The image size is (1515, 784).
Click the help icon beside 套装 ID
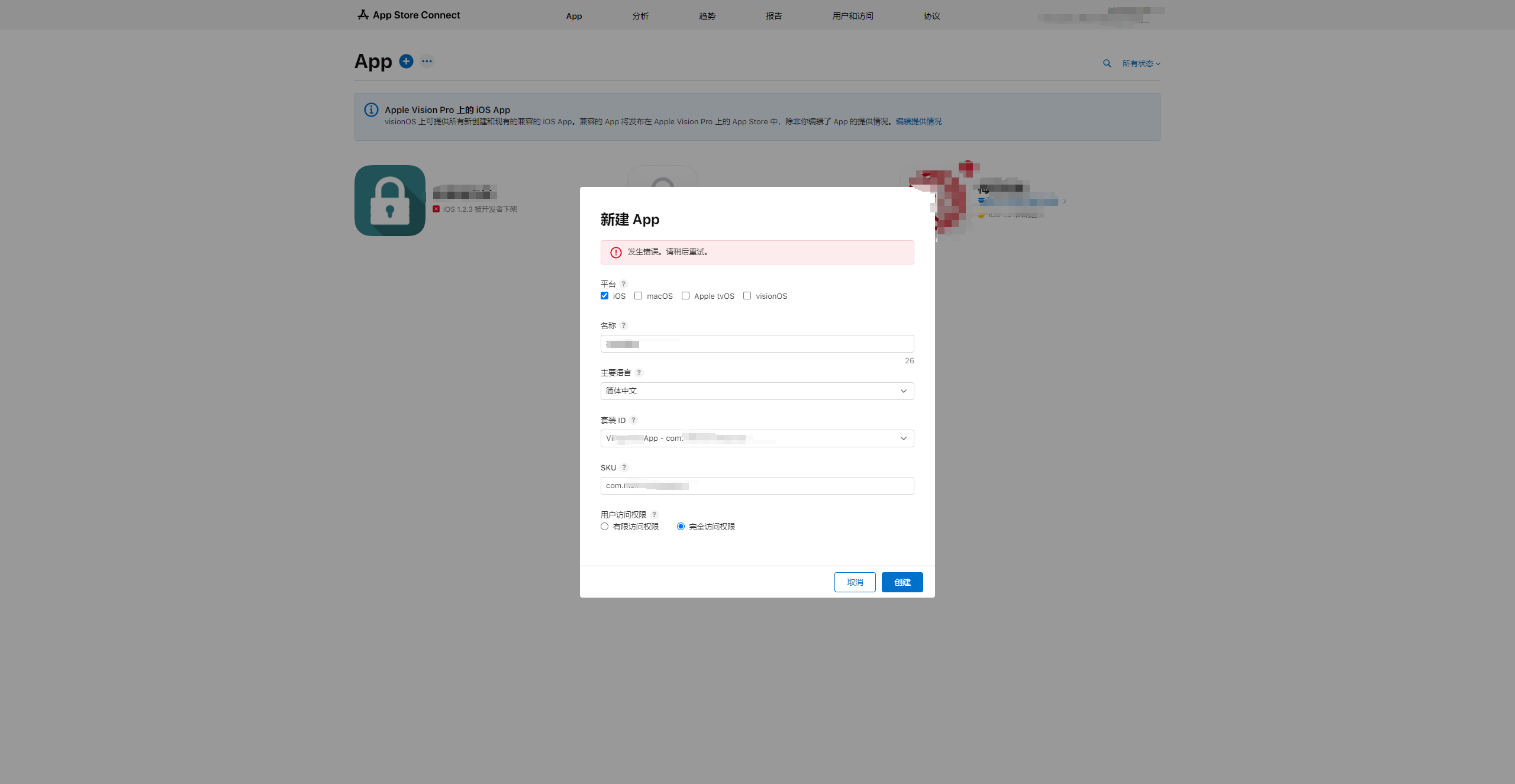[x=633, y=420]
